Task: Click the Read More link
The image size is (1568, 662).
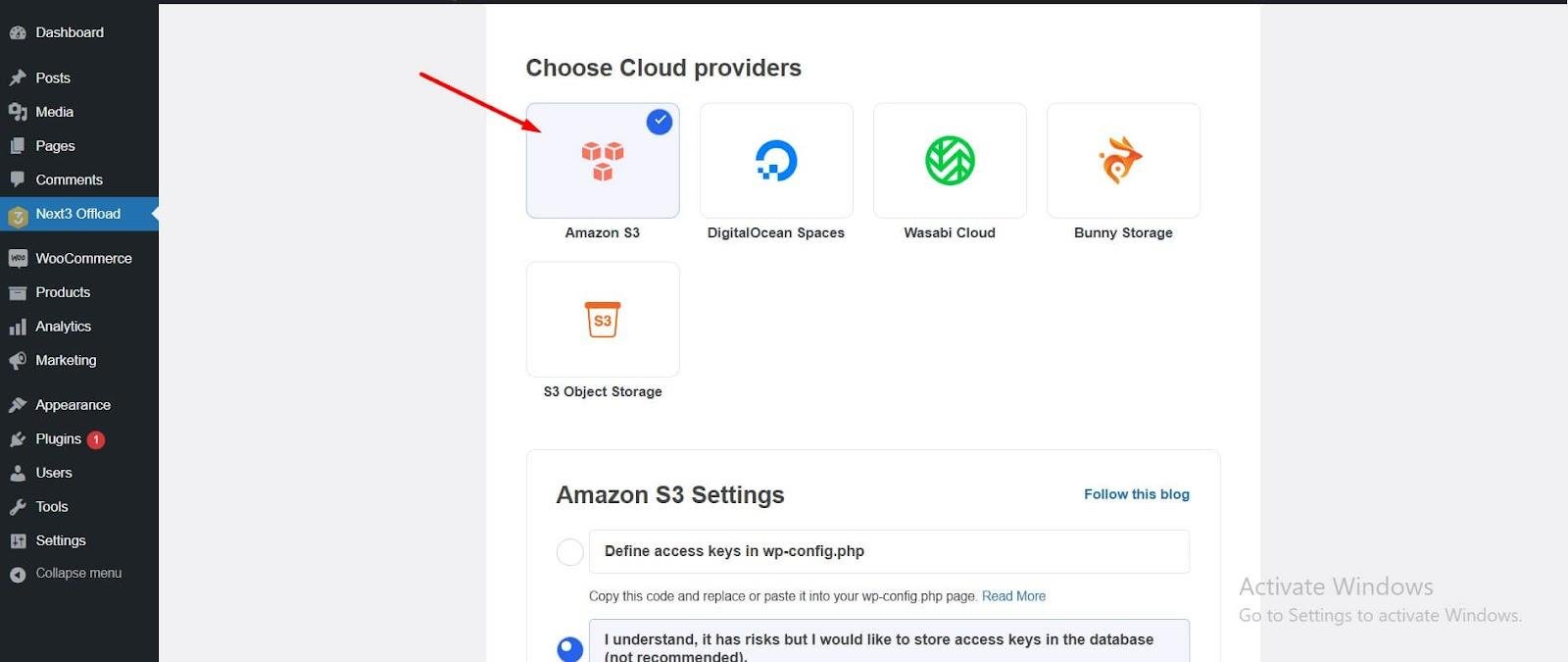Action: [1013, 596]
